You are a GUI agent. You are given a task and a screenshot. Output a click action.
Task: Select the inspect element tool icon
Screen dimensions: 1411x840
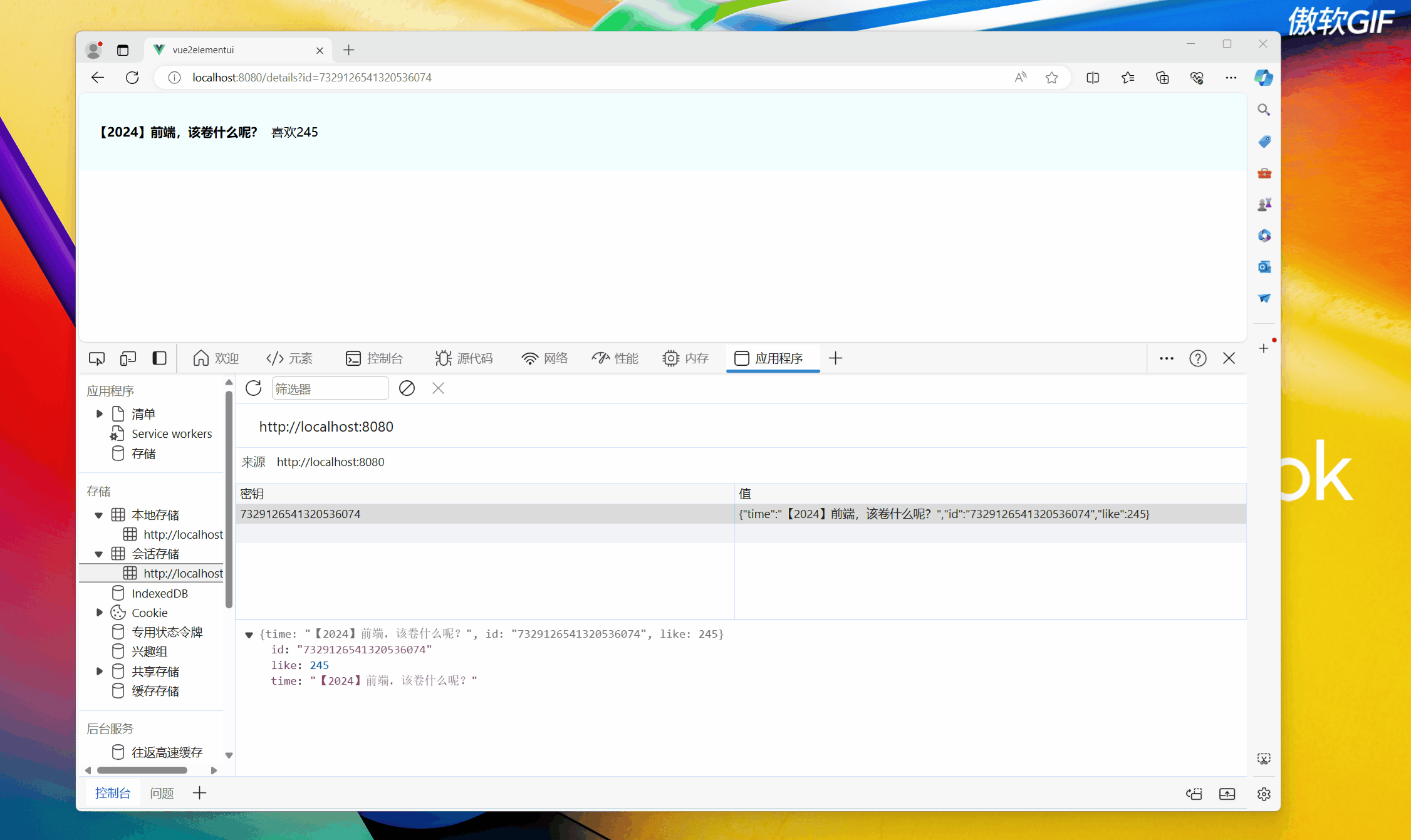96,358
